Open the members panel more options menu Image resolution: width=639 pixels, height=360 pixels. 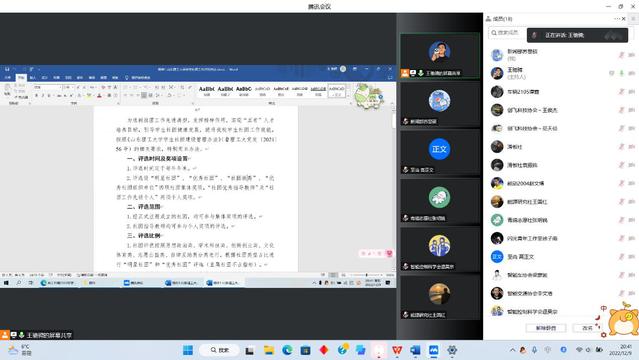[617, 19]
